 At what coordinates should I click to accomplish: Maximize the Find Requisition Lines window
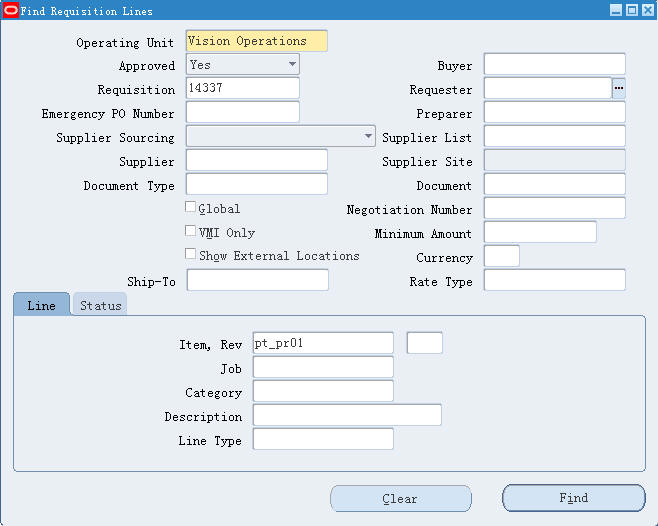(632, 10)
